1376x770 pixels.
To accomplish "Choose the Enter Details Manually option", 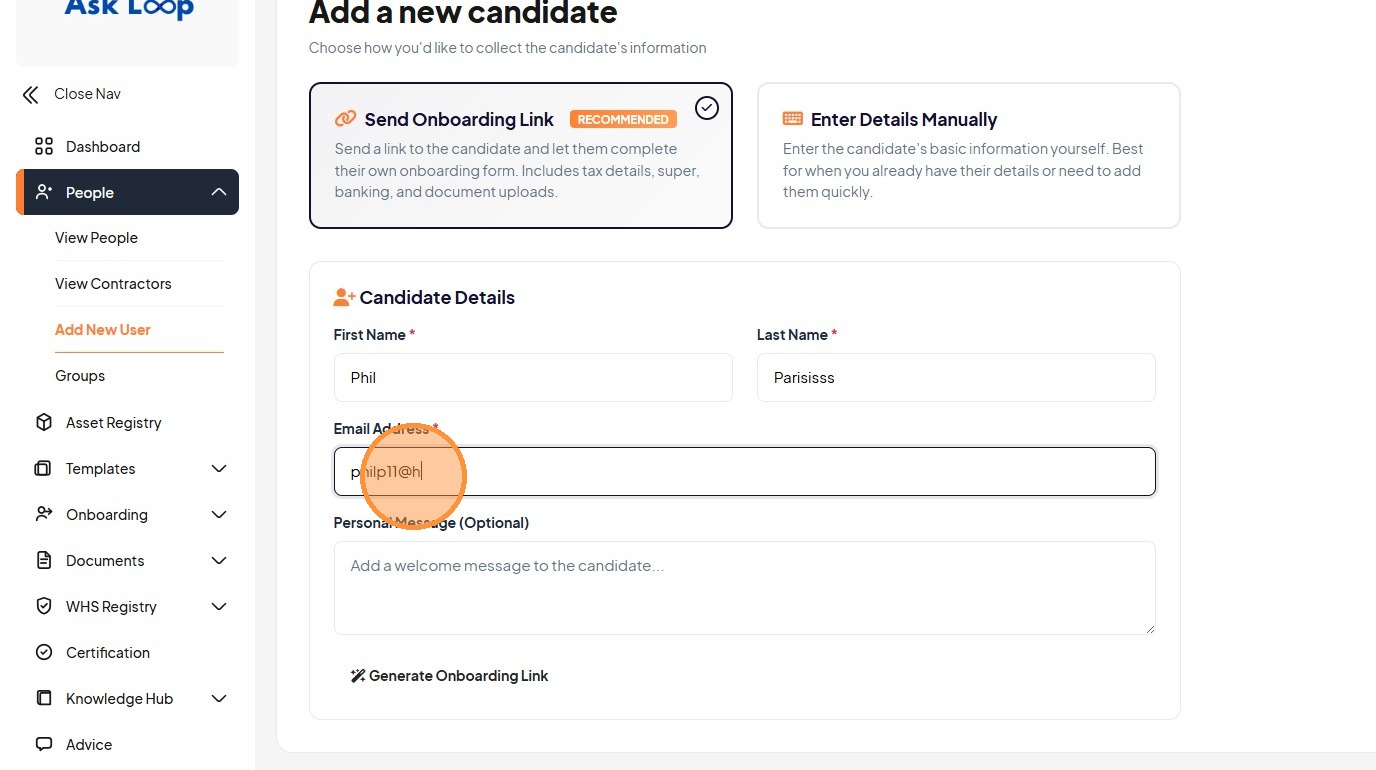I will [968, 155].
